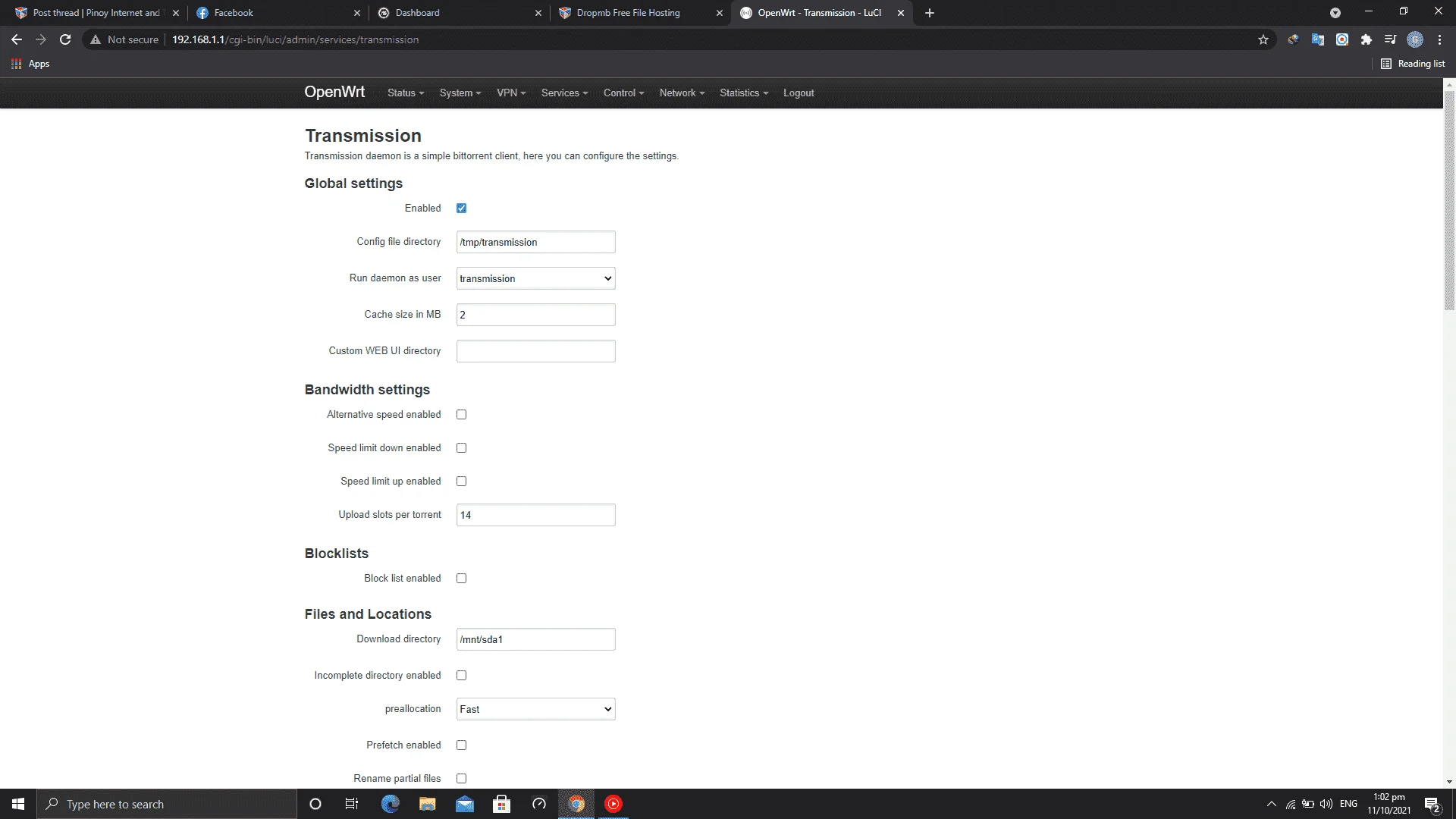Open the Windows Start menu
1456x819 pixels.
point(18,804)
